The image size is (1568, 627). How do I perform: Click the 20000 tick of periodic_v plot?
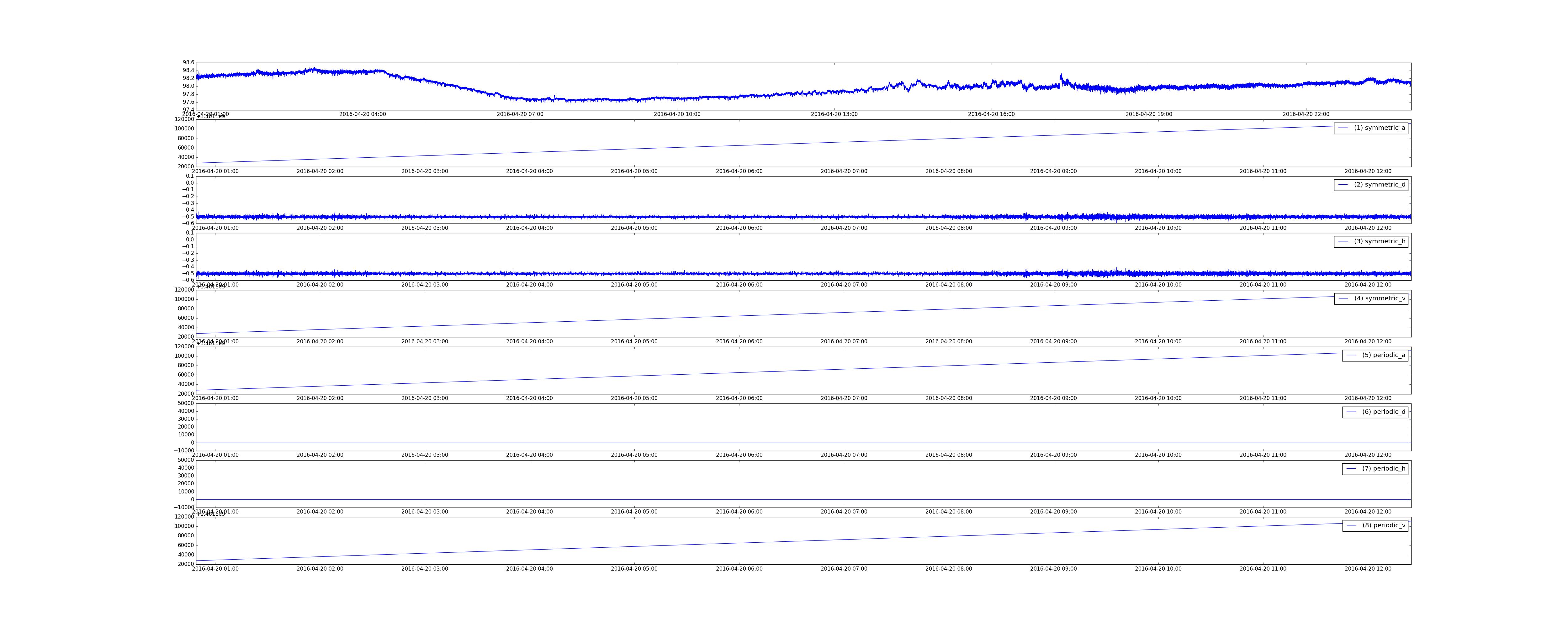tap(186, 564)
